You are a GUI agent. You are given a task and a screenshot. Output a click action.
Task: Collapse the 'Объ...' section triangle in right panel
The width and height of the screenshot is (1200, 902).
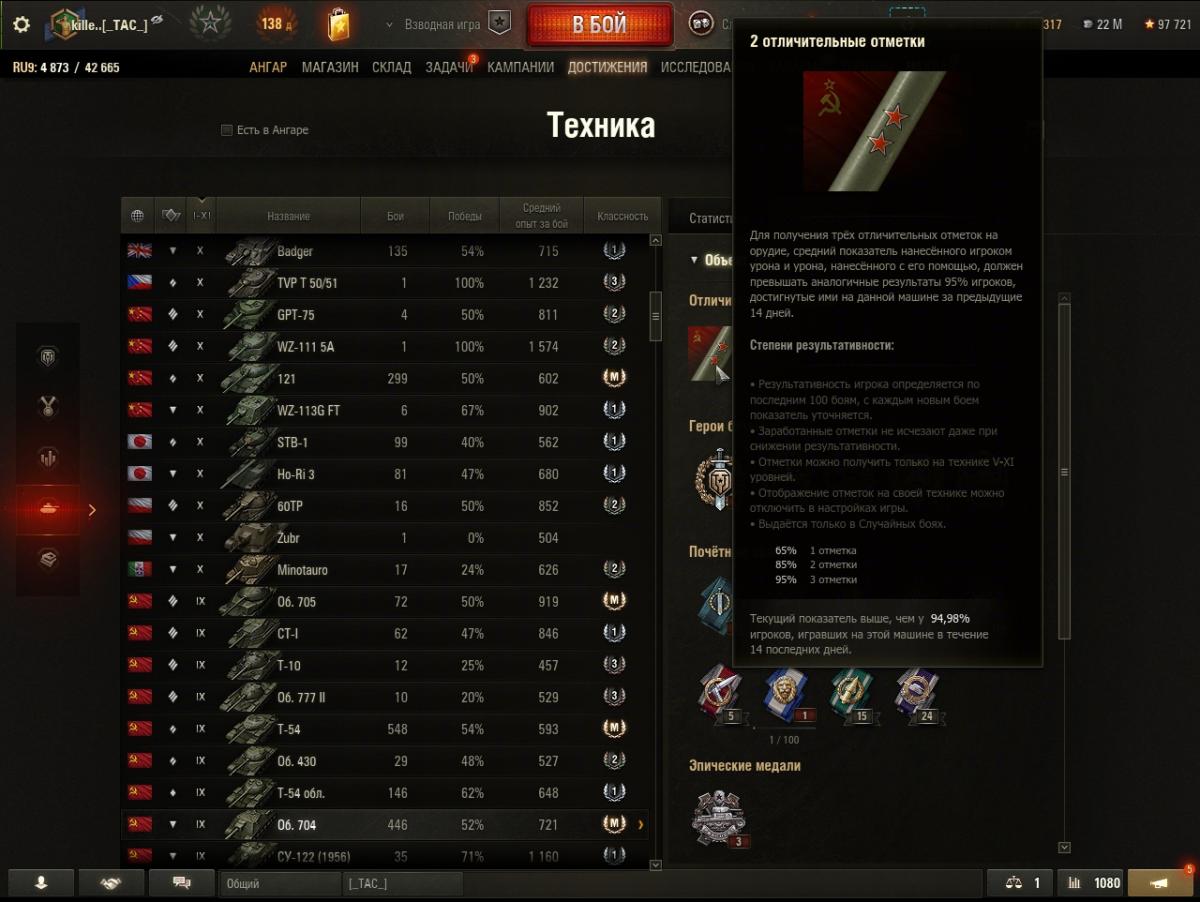click(x=694, y=260)
